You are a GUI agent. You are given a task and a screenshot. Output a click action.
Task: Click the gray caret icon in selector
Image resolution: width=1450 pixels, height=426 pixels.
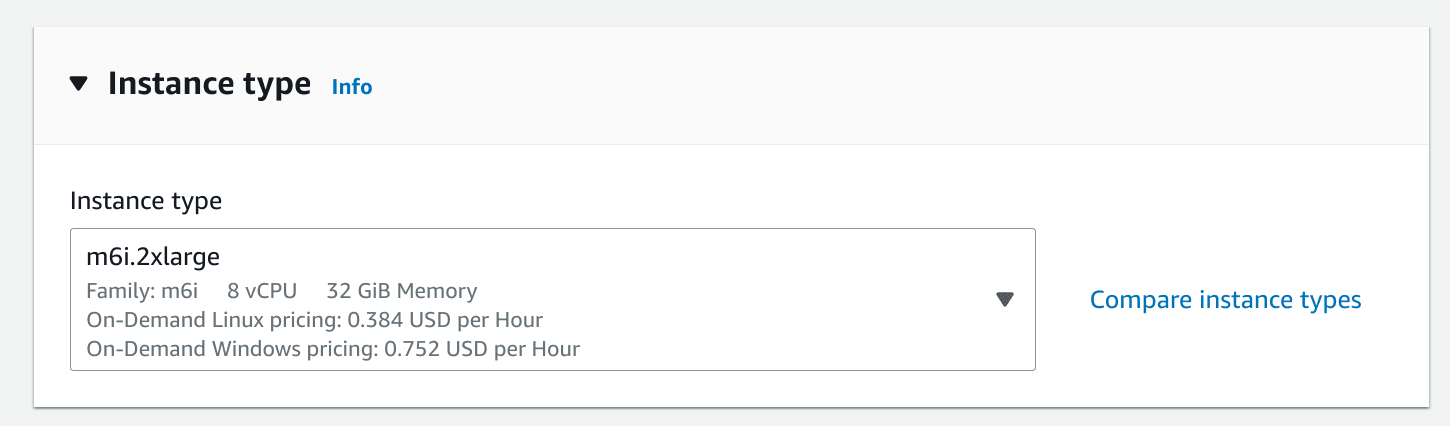click(x=1005, y=299)
